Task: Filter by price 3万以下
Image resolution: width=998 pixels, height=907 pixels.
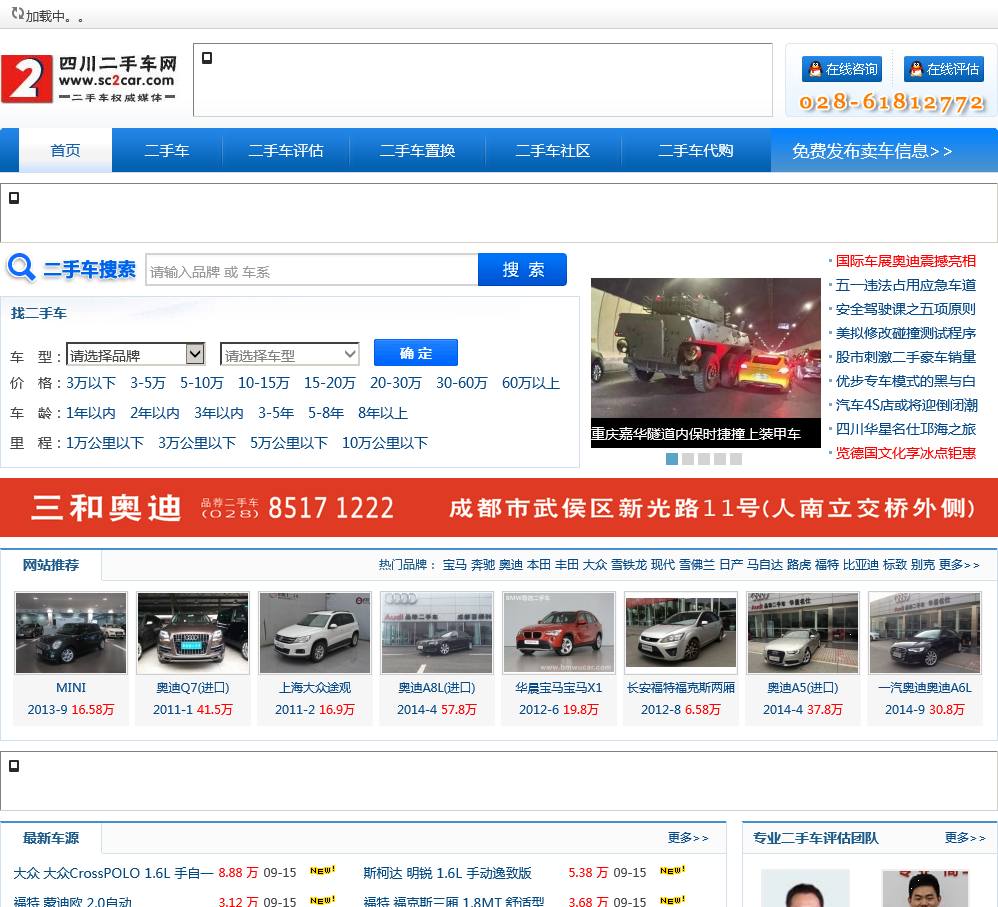Action: coord(91,383)
